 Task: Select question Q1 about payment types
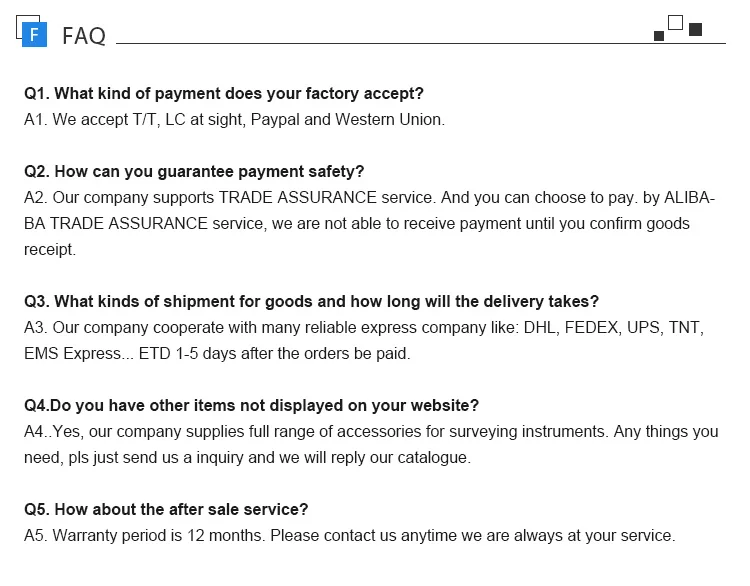pos(224,93)
